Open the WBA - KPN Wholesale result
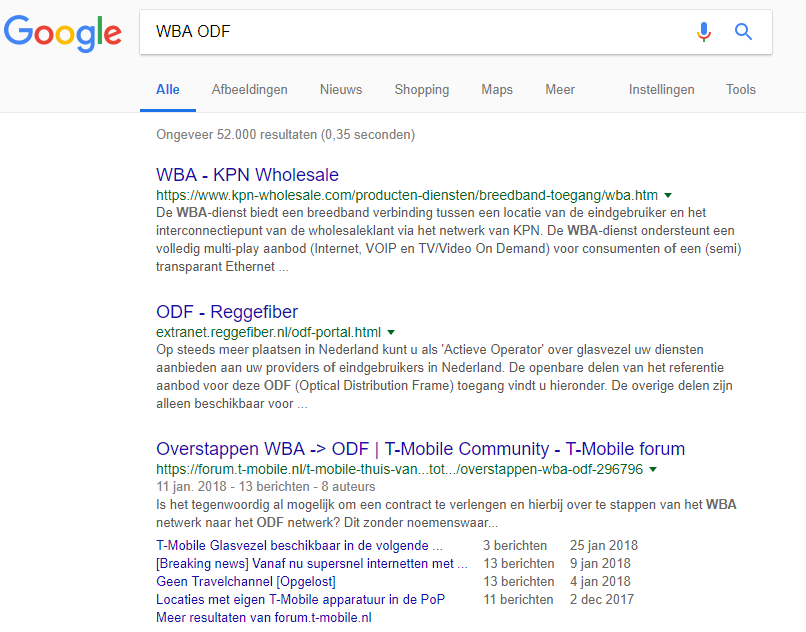806x632 pixels. 247,175
